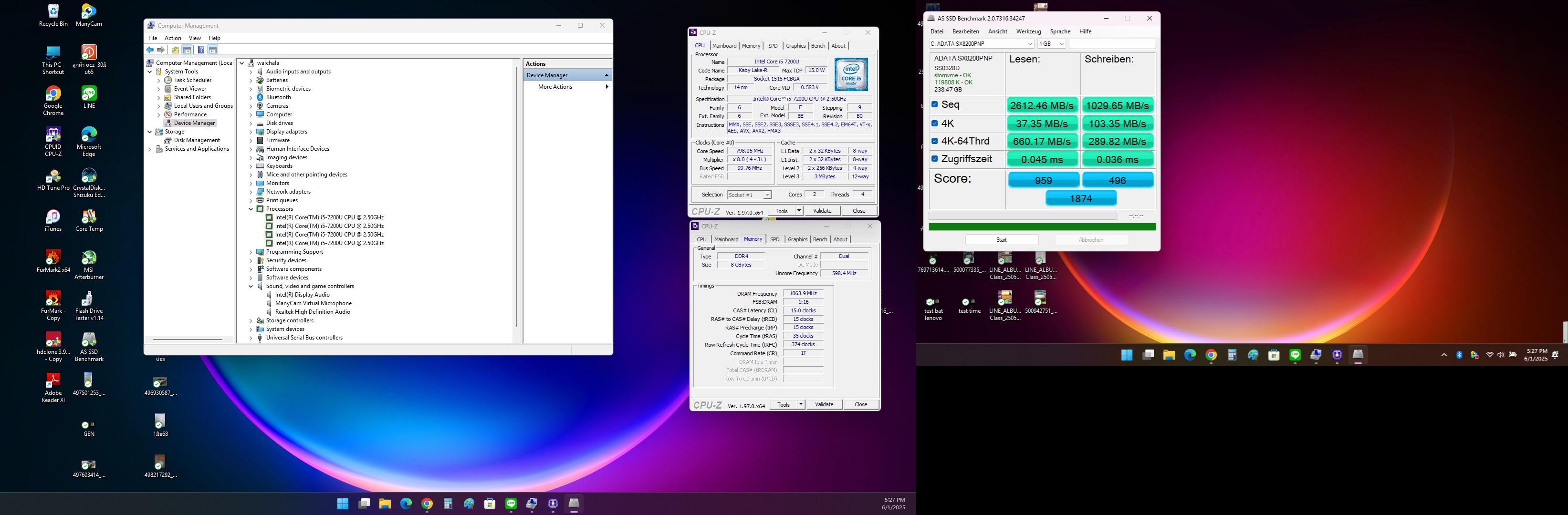Open the CPUID CPU-Z desktop shortcut
Screen dimensions: 1568x515
53,142
